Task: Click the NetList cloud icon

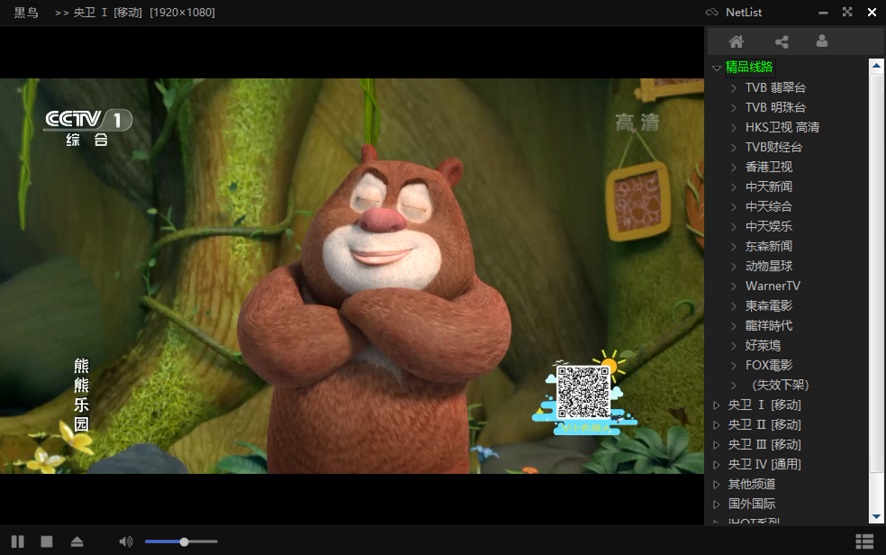Action: click(x=712, y=12)
